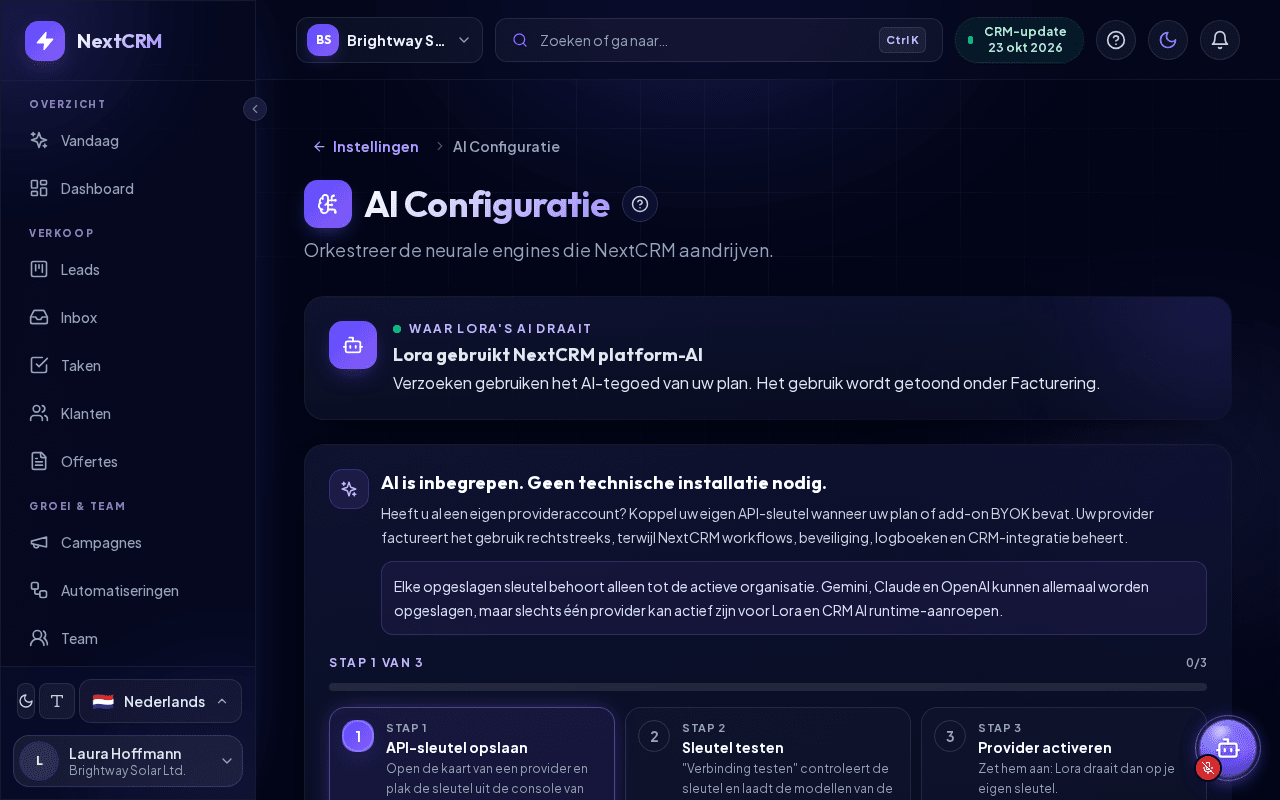Image resolution: width=1280 pixels, height=800 pixels.
Task: Collapse the sidebar with the chevron
Action: [x=255, y=109]
